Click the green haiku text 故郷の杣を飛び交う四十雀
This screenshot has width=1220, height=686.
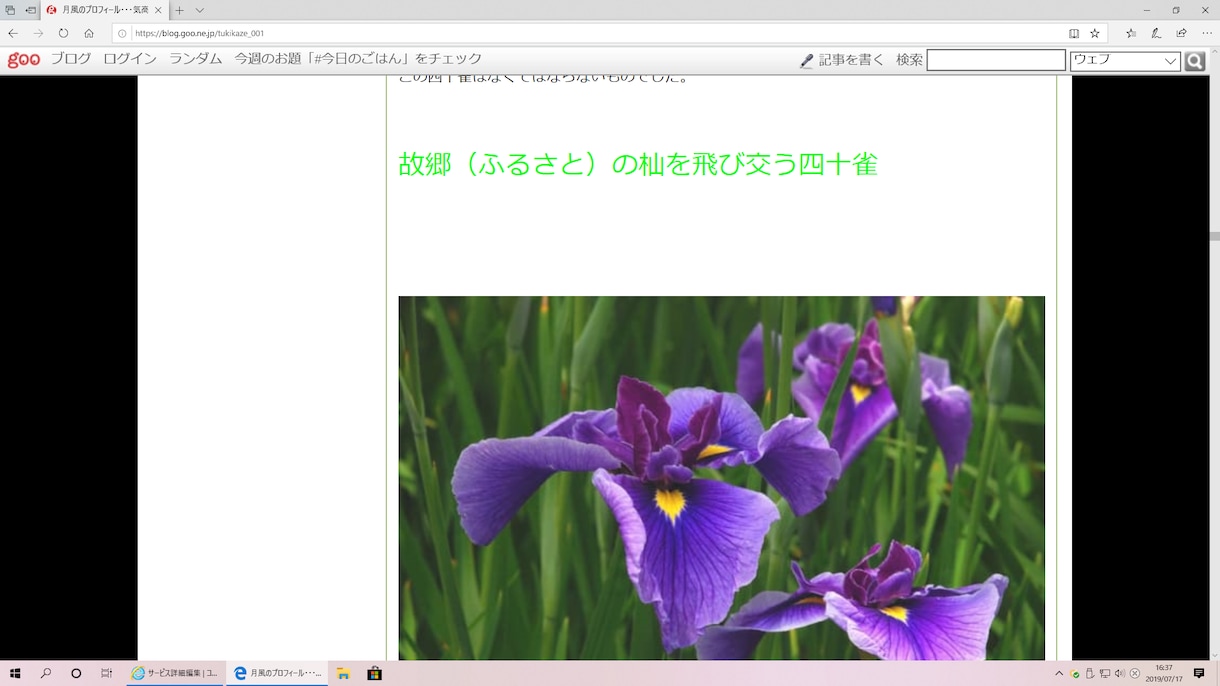click(638, 164)
